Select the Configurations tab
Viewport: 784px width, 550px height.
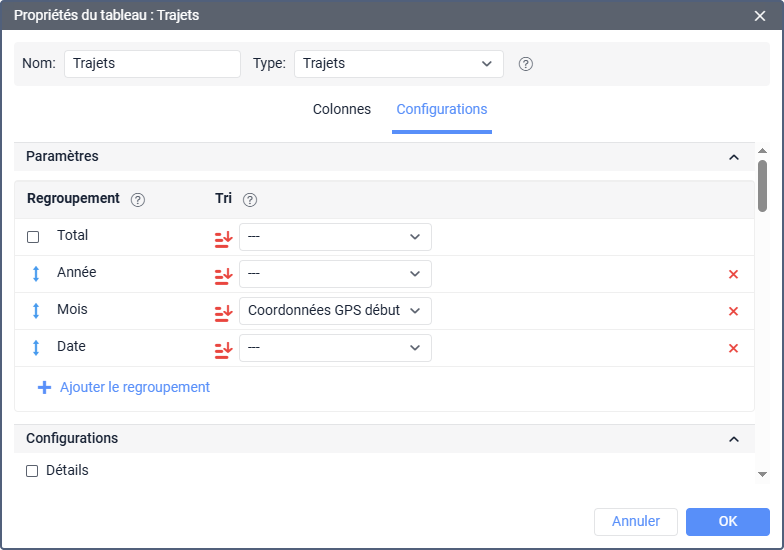441,109
